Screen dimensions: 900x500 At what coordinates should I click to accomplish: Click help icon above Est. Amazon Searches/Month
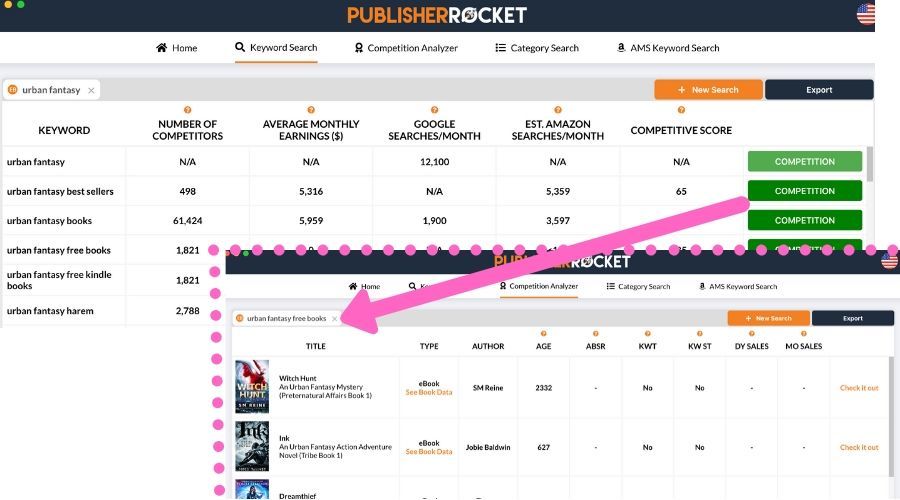point(557,110)
